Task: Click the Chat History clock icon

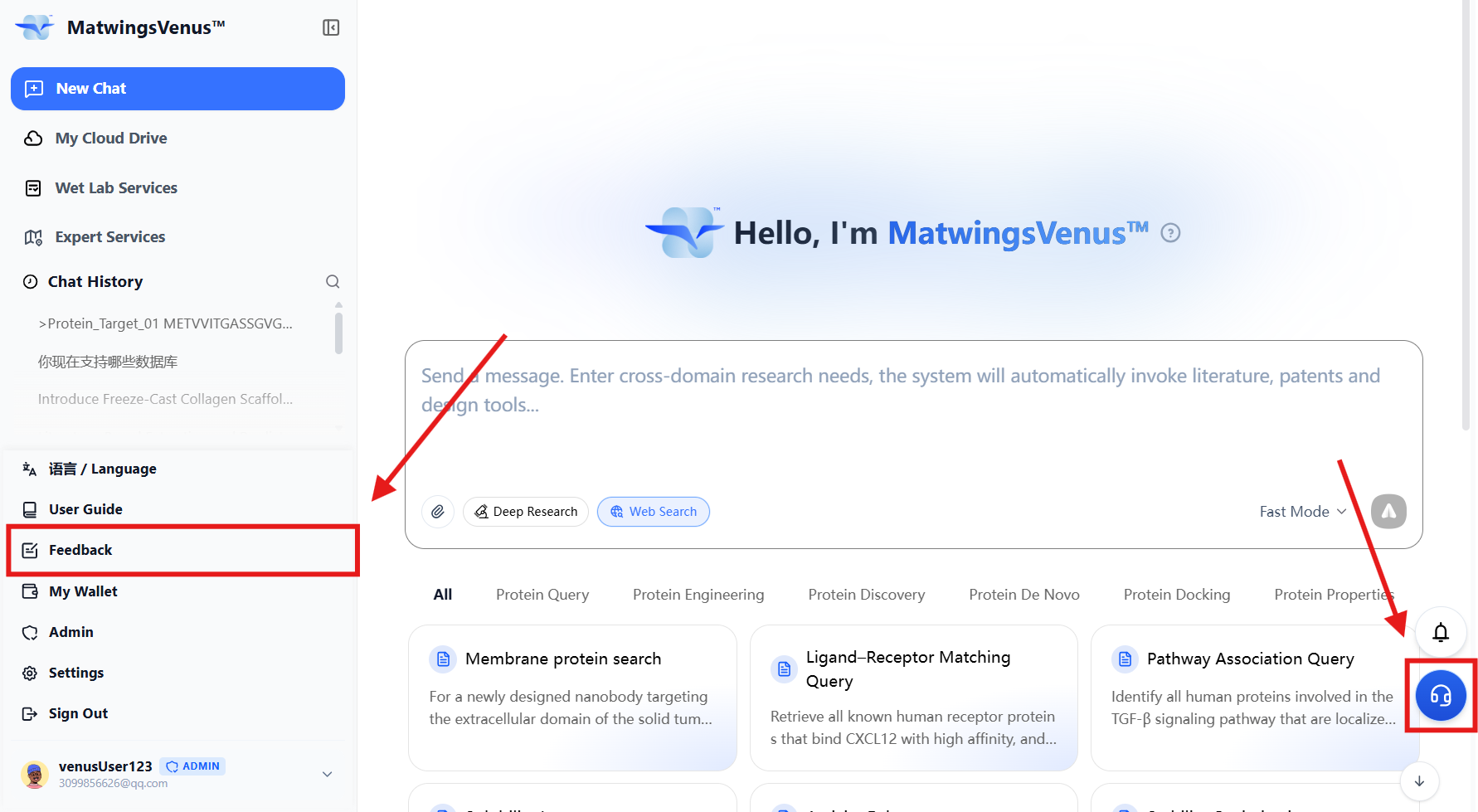Action: (31, 282)
